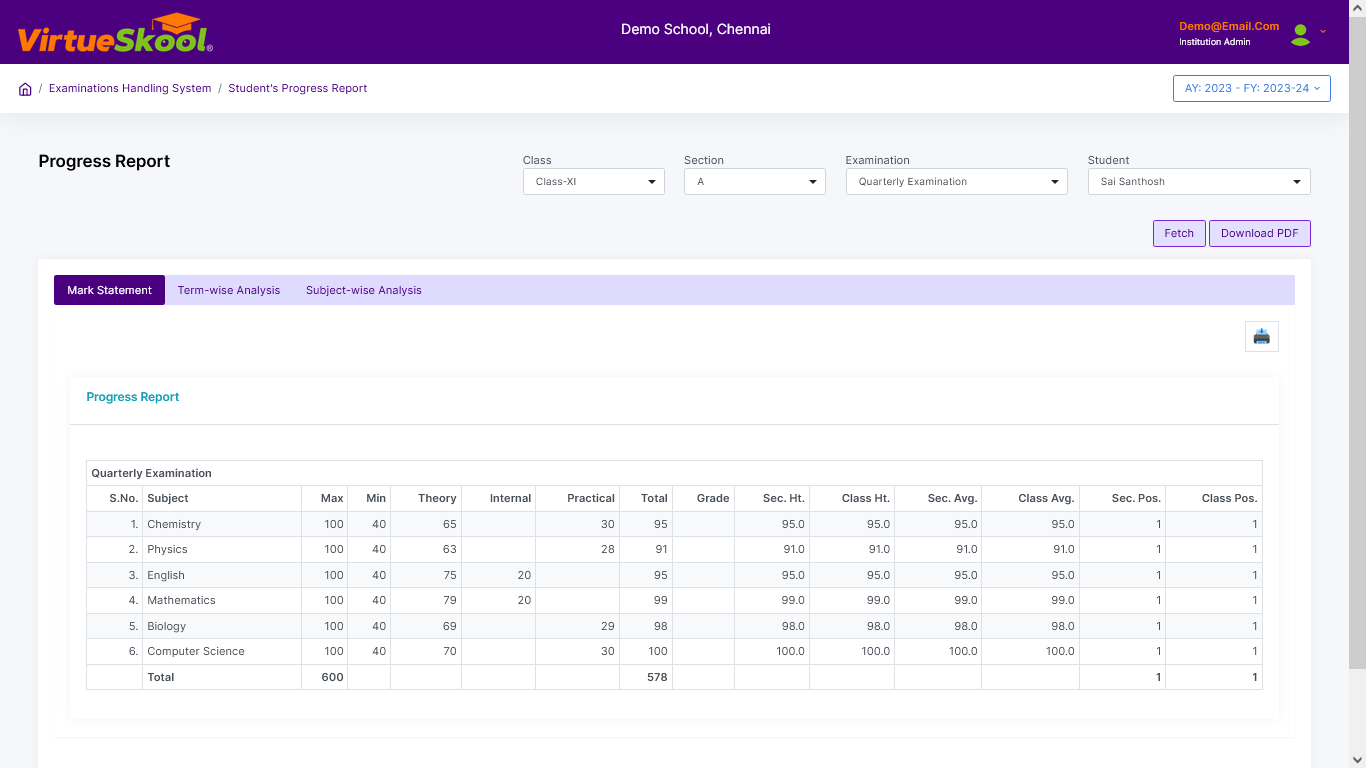Switch to Term-wise Analysis tab
This screenshot has width=1366, height=768.
click(229, 290)
